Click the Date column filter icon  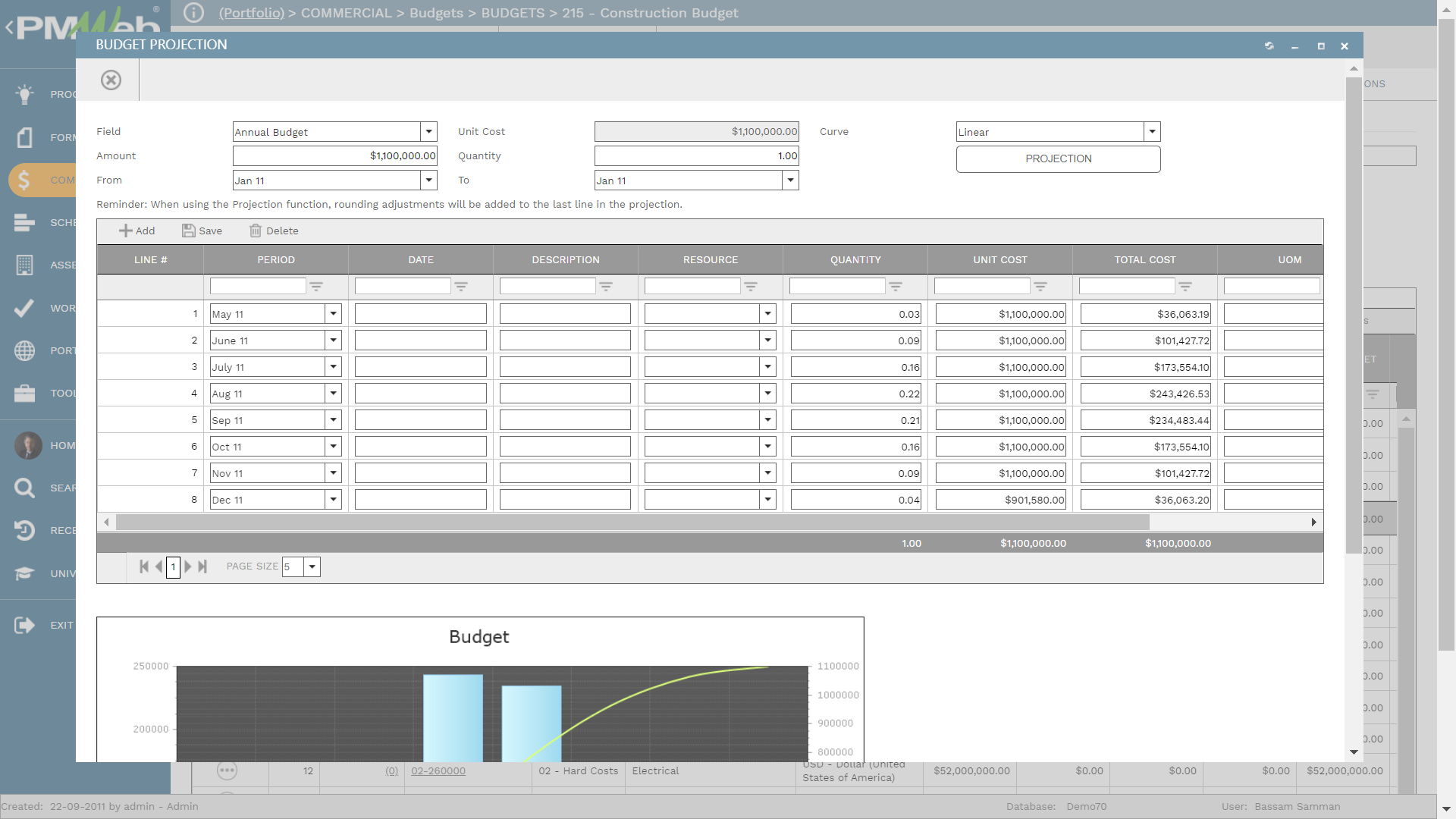[461, 287]
